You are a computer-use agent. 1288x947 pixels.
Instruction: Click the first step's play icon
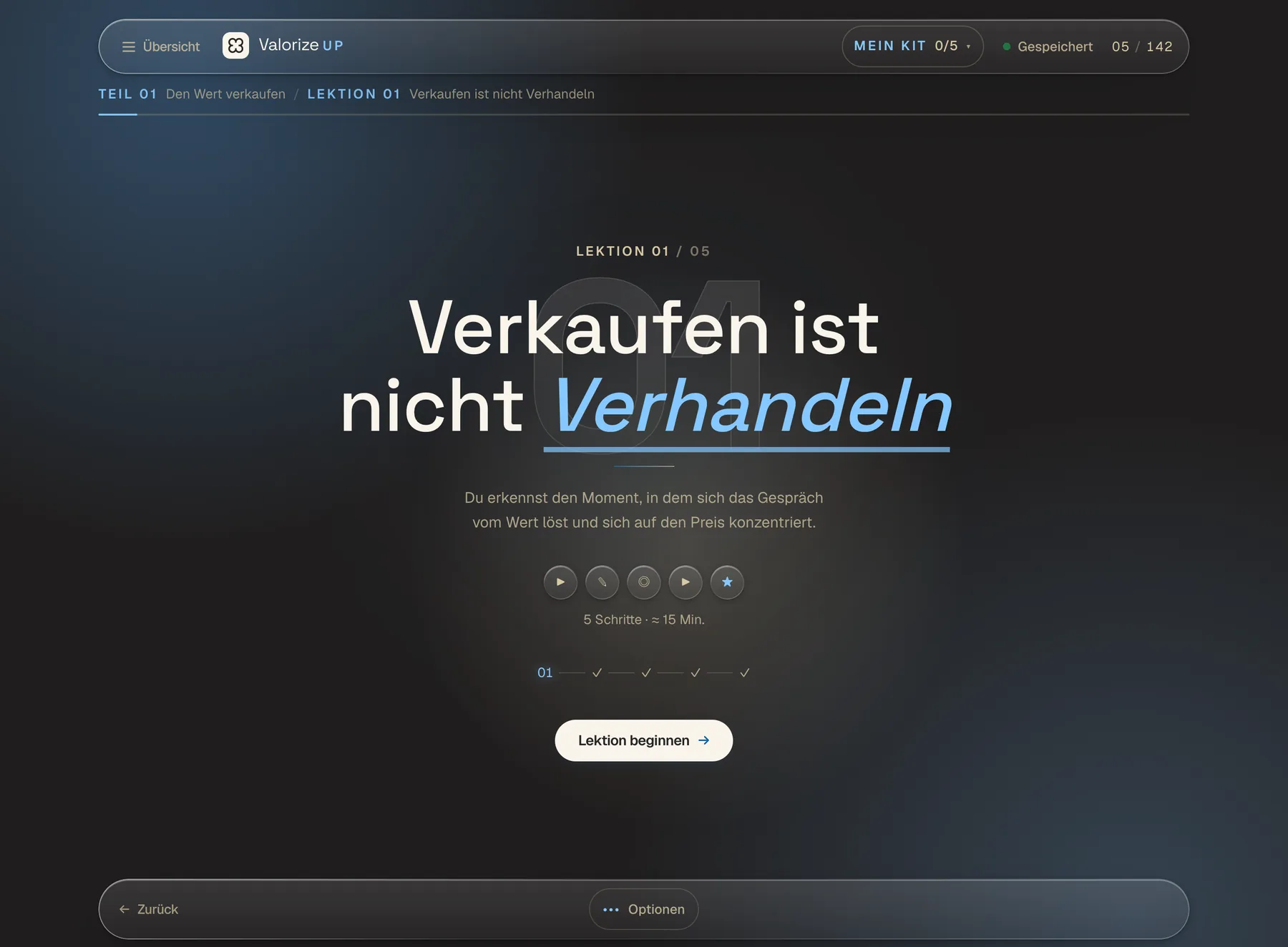coord(560,582)
